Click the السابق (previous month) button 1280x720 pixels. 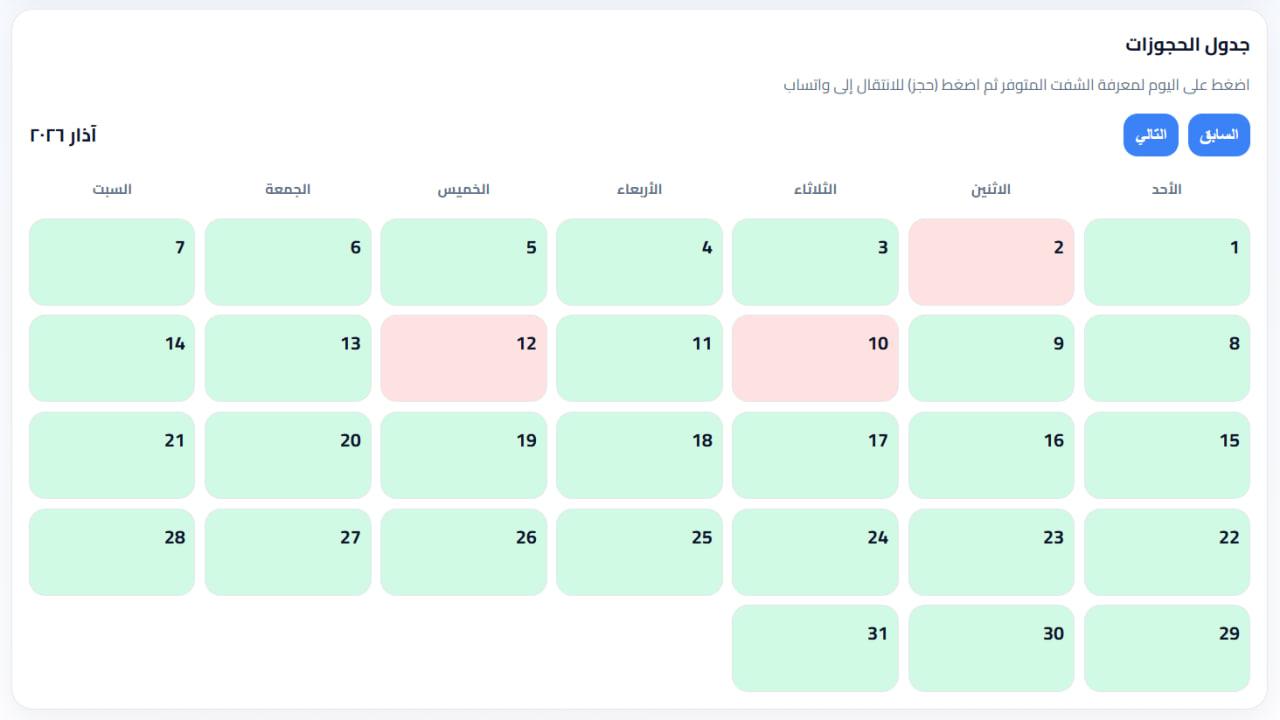point(1218,135)
